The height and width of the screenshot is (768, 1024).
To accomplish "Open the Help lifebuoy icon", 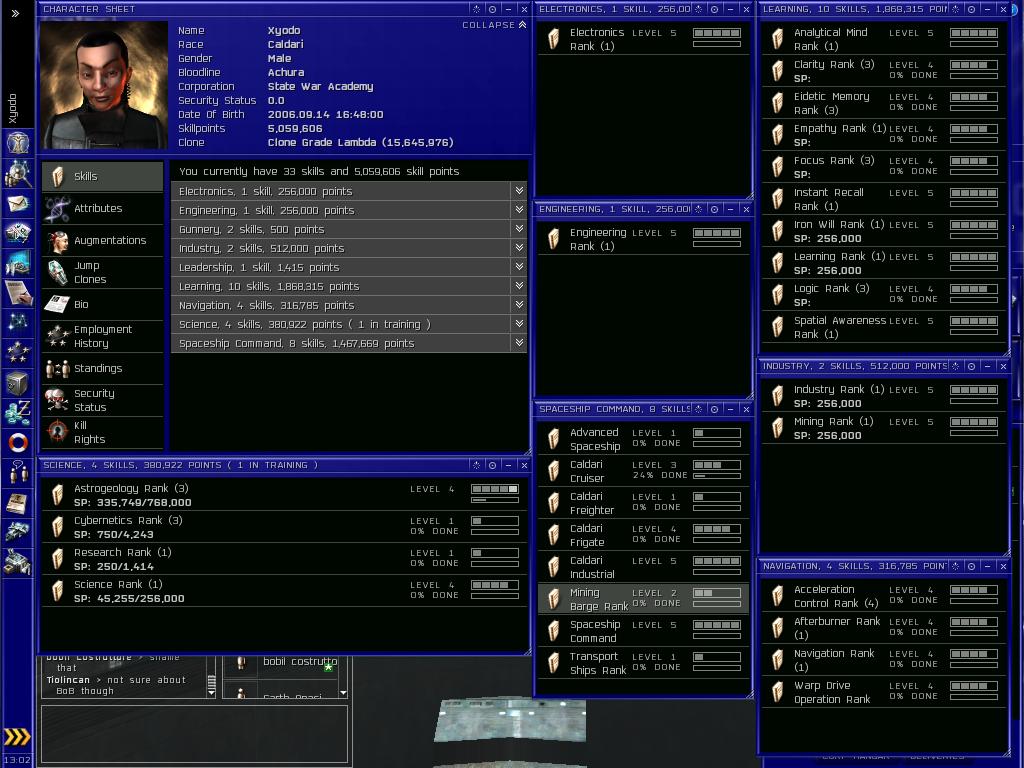I will click(x=18, y=442).
